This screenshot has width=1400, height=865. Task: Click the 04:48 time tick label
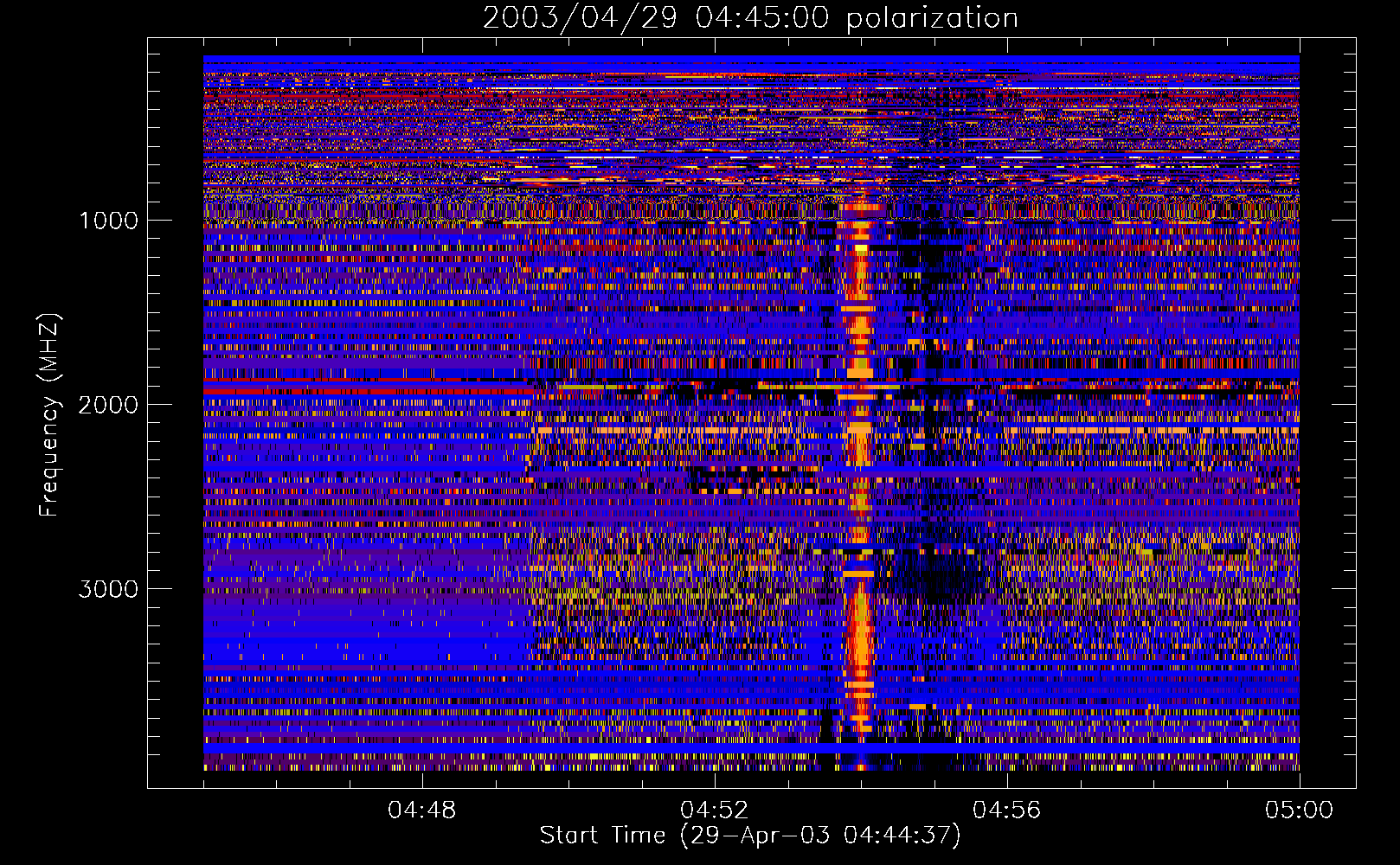coord(422,811)
